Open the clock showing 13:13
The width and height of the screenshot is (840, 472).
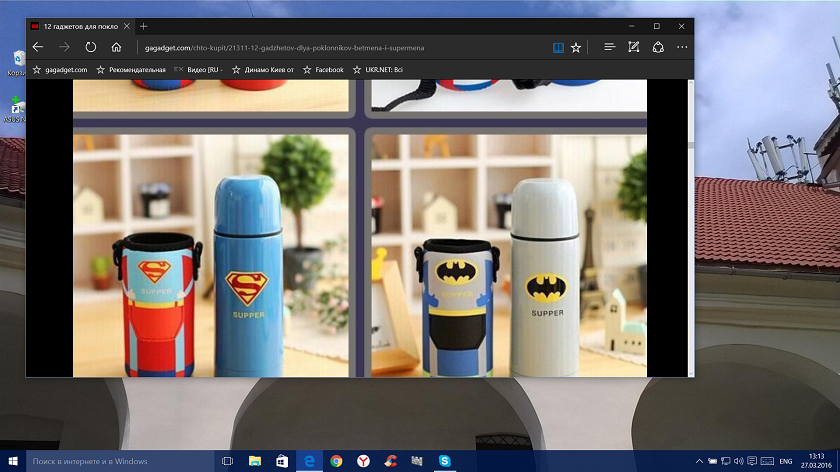816,461
